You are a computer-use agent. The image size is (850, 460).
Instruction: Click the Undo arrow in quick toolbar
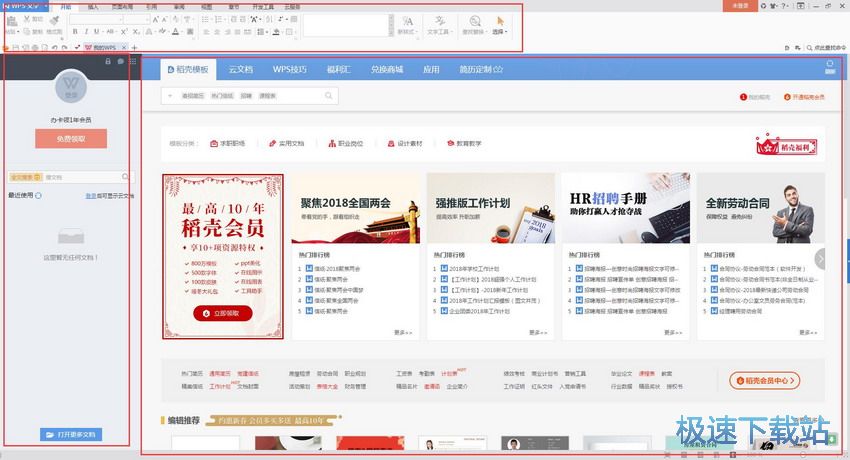(x=55, y=48)
